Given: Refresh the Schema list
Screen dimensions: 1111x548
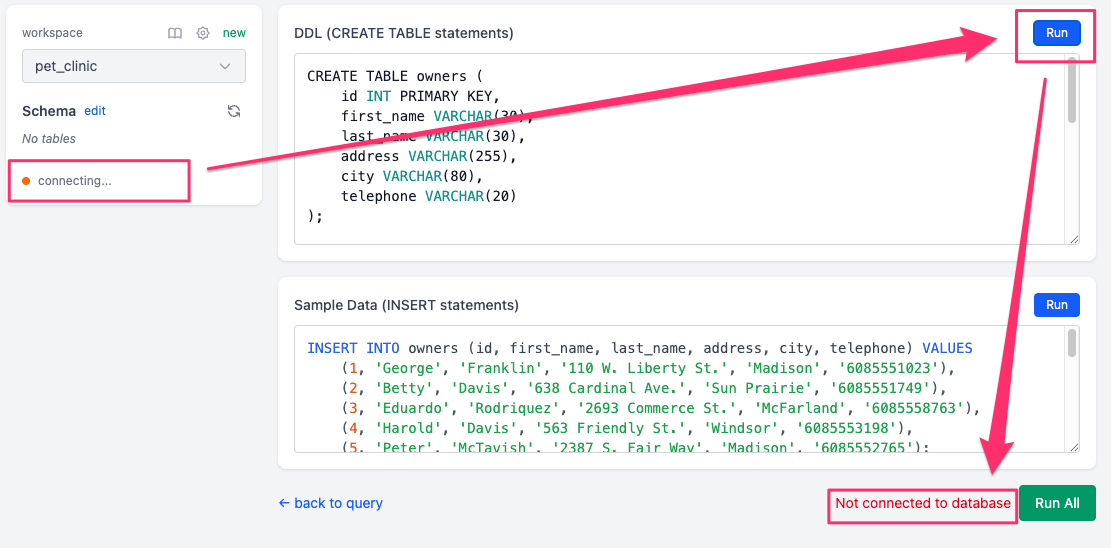Looking at the screenshot, I should pyautogui.click(x=234, y=111).
